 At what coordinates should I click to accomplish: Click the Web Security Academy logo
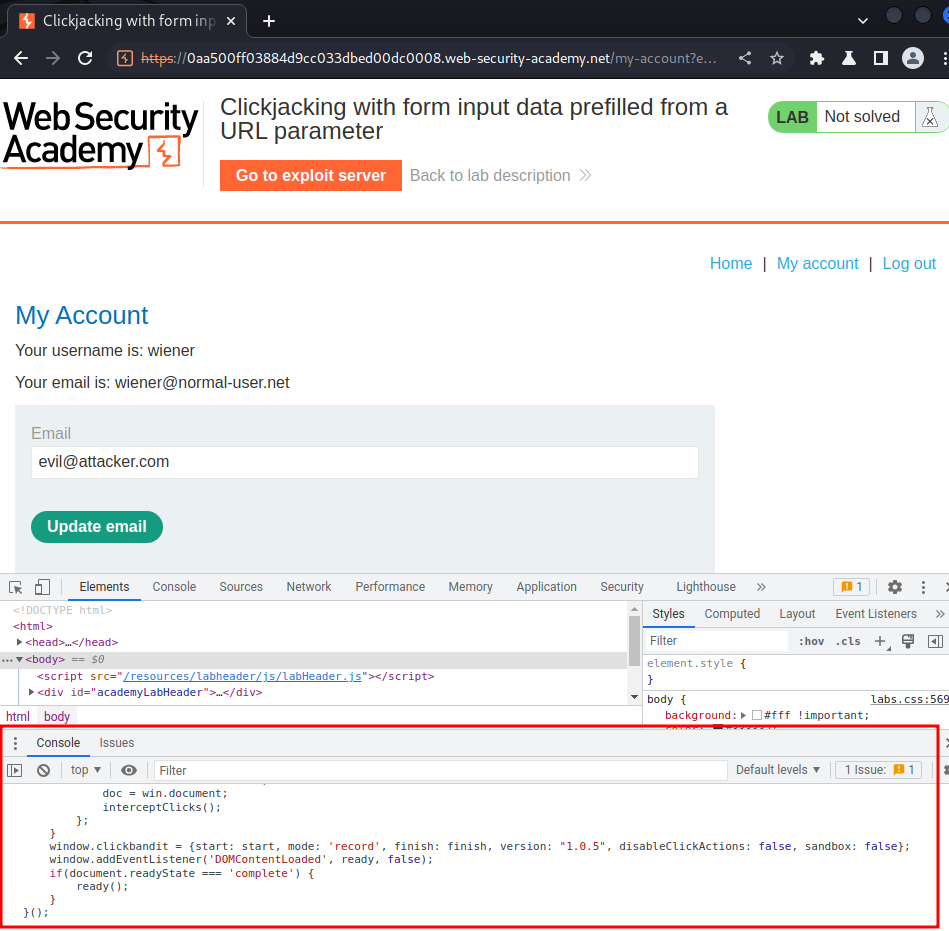point(100,134)
